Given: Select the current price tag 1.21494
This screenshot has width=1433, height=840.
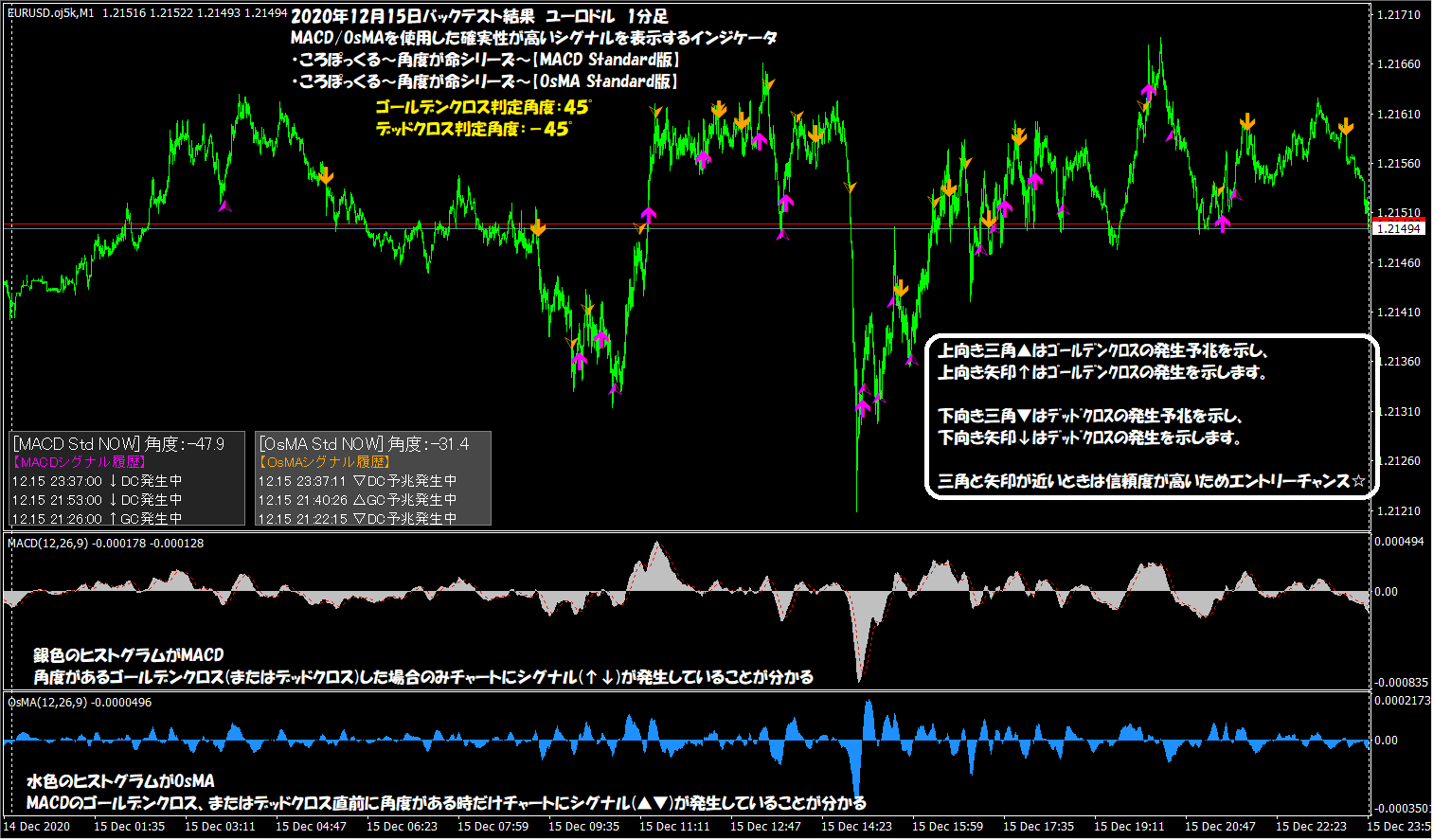Looking at the screenshot, I should [1398, 228].
